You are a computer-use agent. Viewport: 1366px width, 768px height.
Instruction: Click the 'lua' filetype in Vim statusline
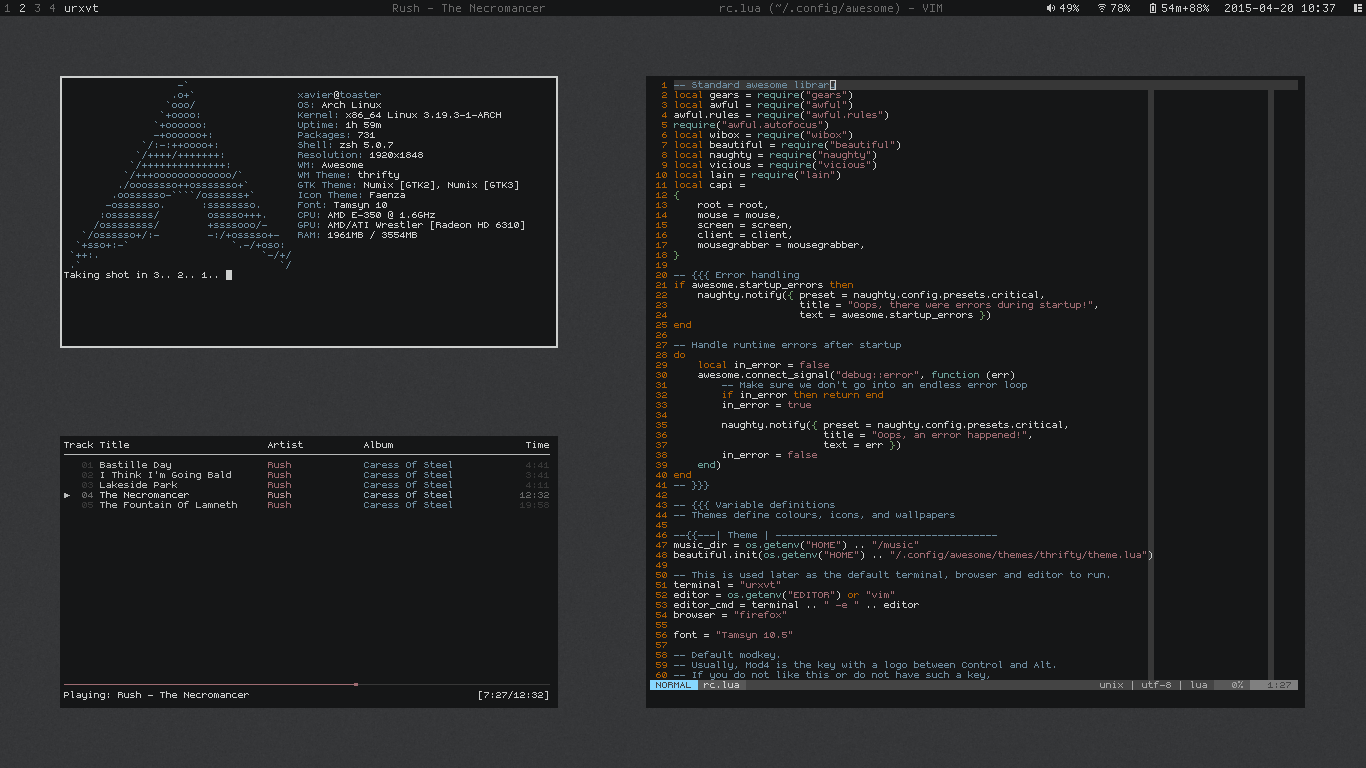click(1198, 685)
